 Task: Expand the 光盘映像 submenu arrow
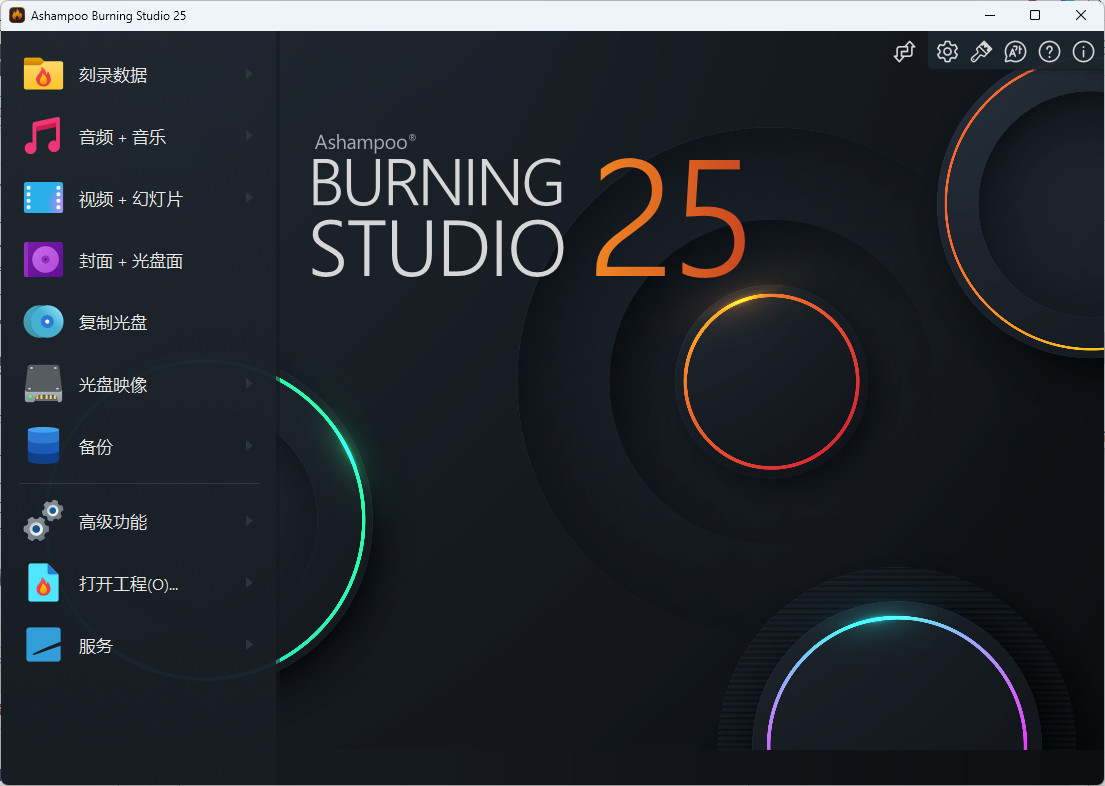249,384
